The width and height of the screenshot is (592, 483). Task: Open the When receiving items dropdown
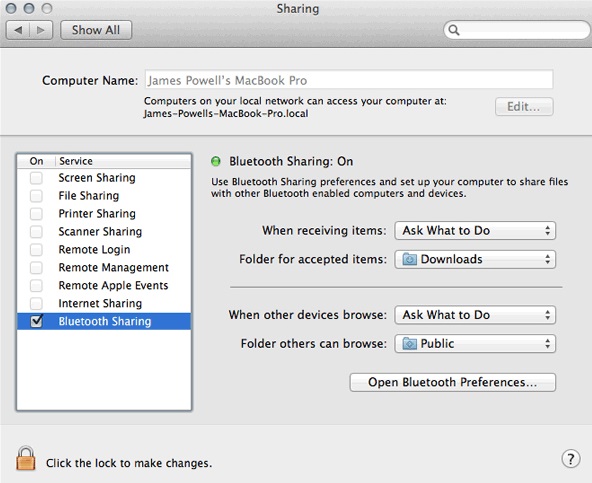pos(475,230)
